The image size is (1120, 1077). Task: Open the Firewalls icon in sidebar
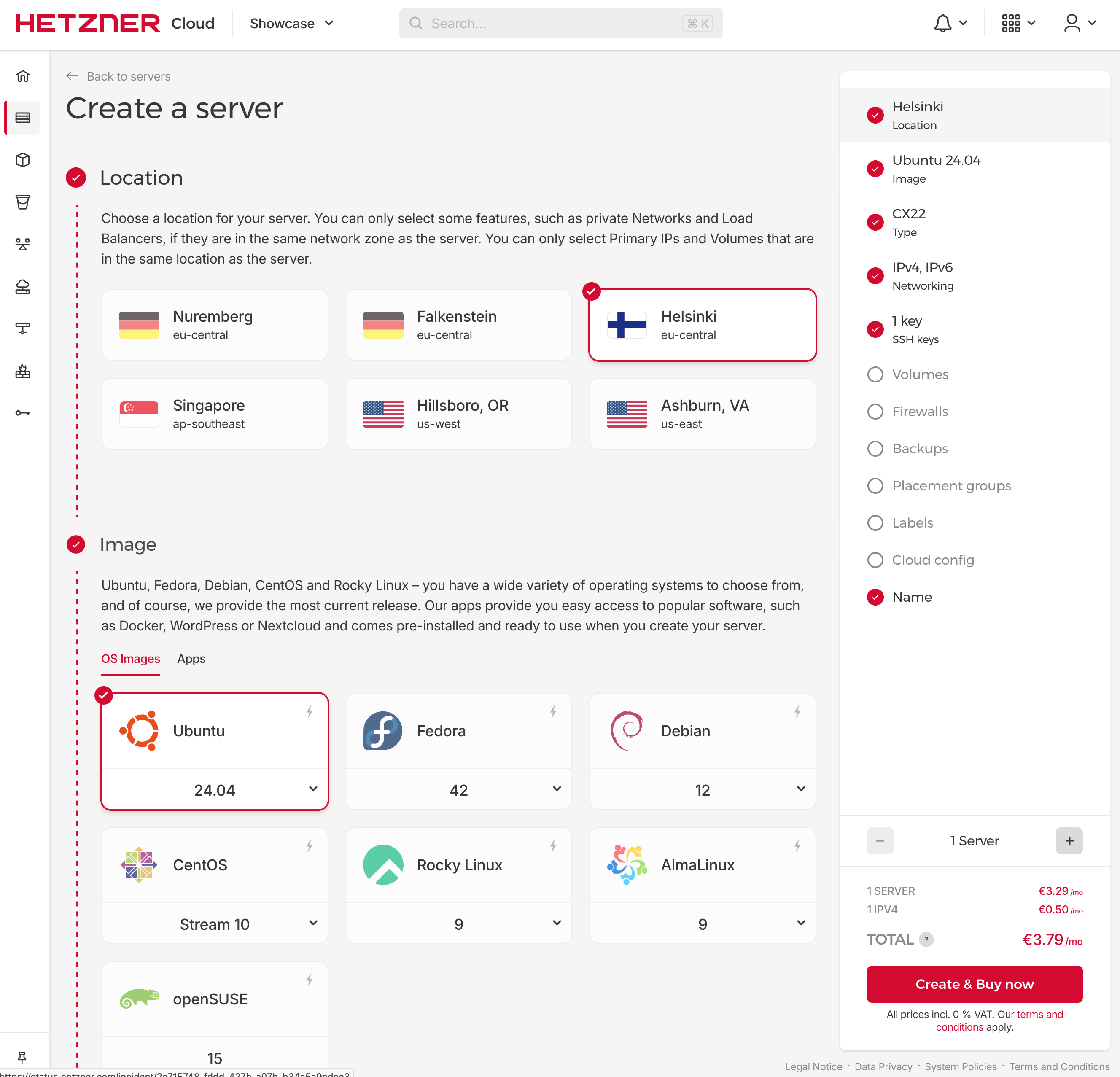(x=23, y=371)
